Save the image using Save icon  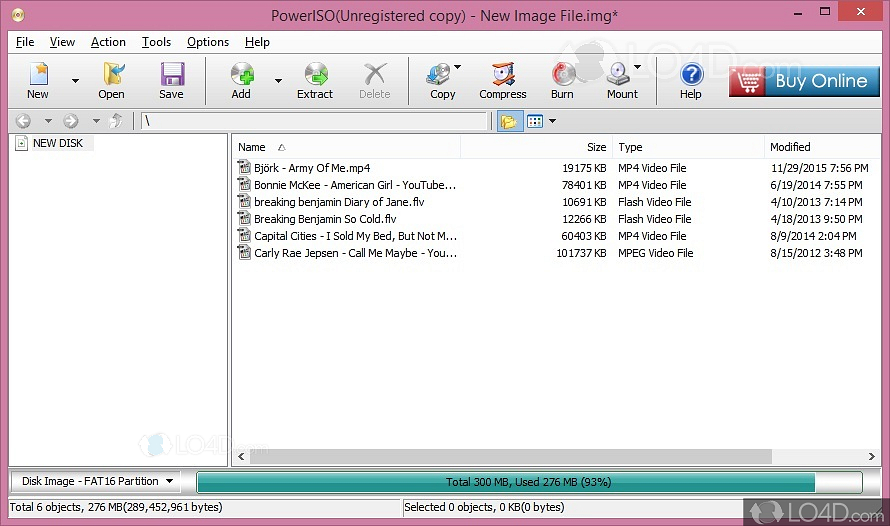(x=171, y=80)
